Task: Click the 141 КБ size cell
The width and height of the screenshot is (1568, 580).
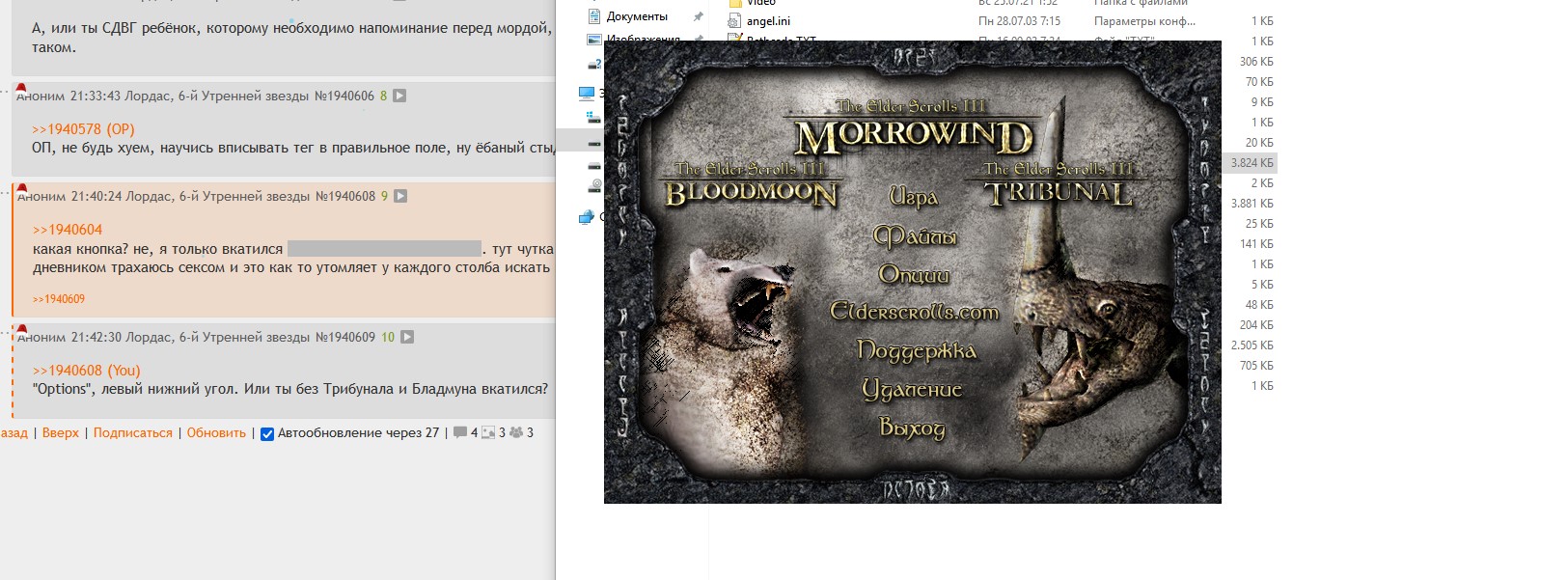Action: tap(1256, 244)
